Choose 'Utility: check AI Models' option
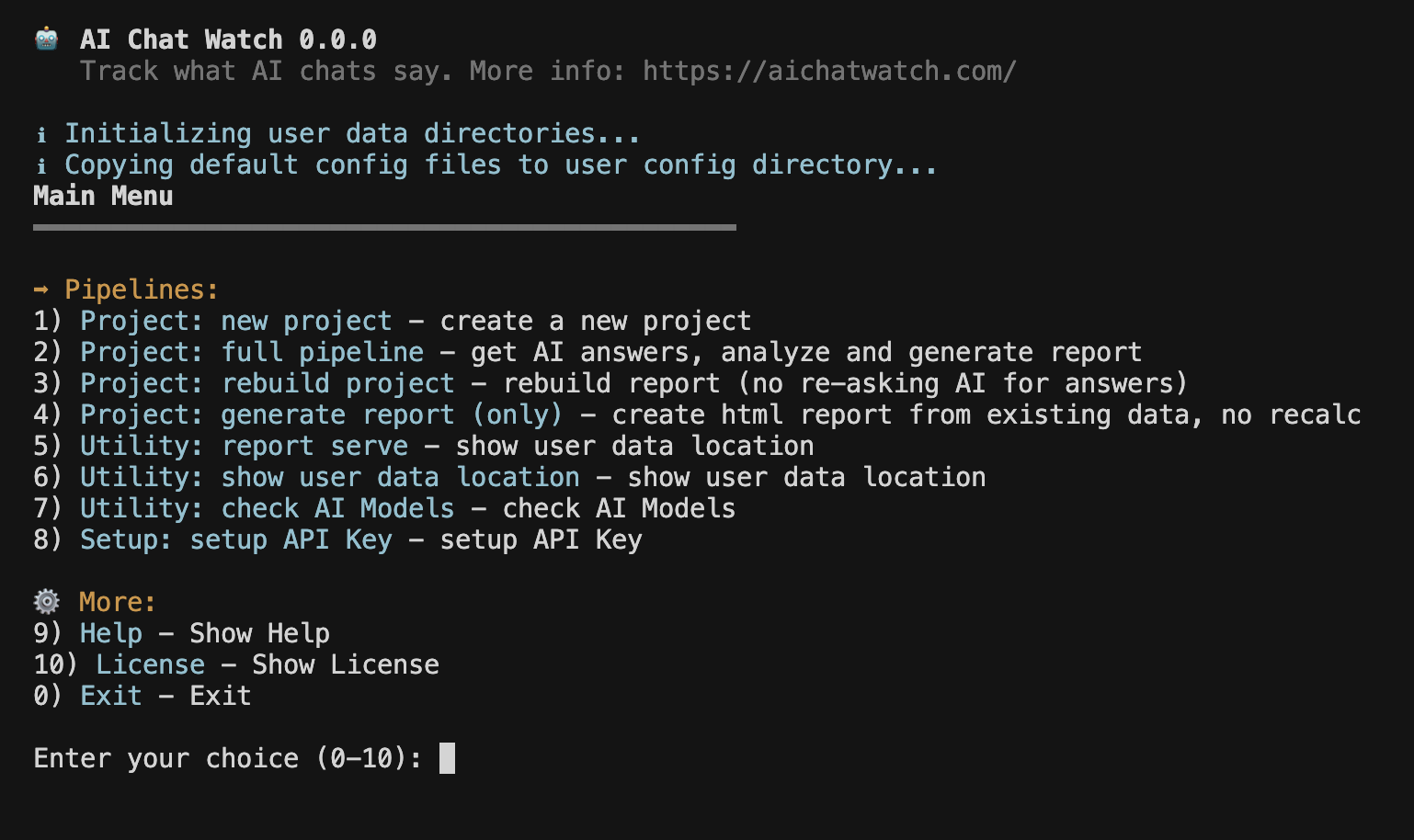The width and height of the screenshot is (1414, 840). point(267,508)
